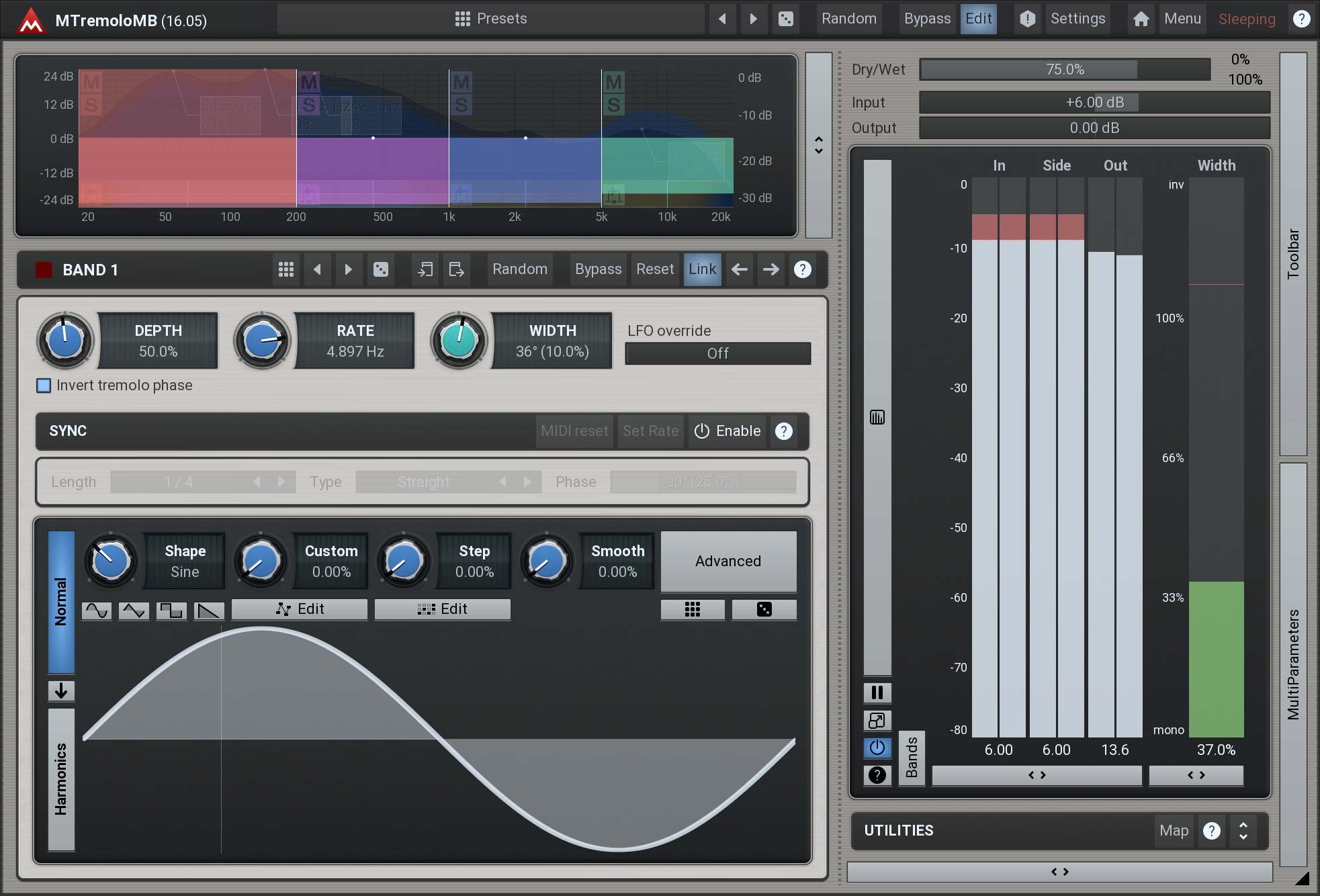Screen dimensions: 1320x896
Task: Select sawtooth wave shape preset
Action: click(209, 610)
